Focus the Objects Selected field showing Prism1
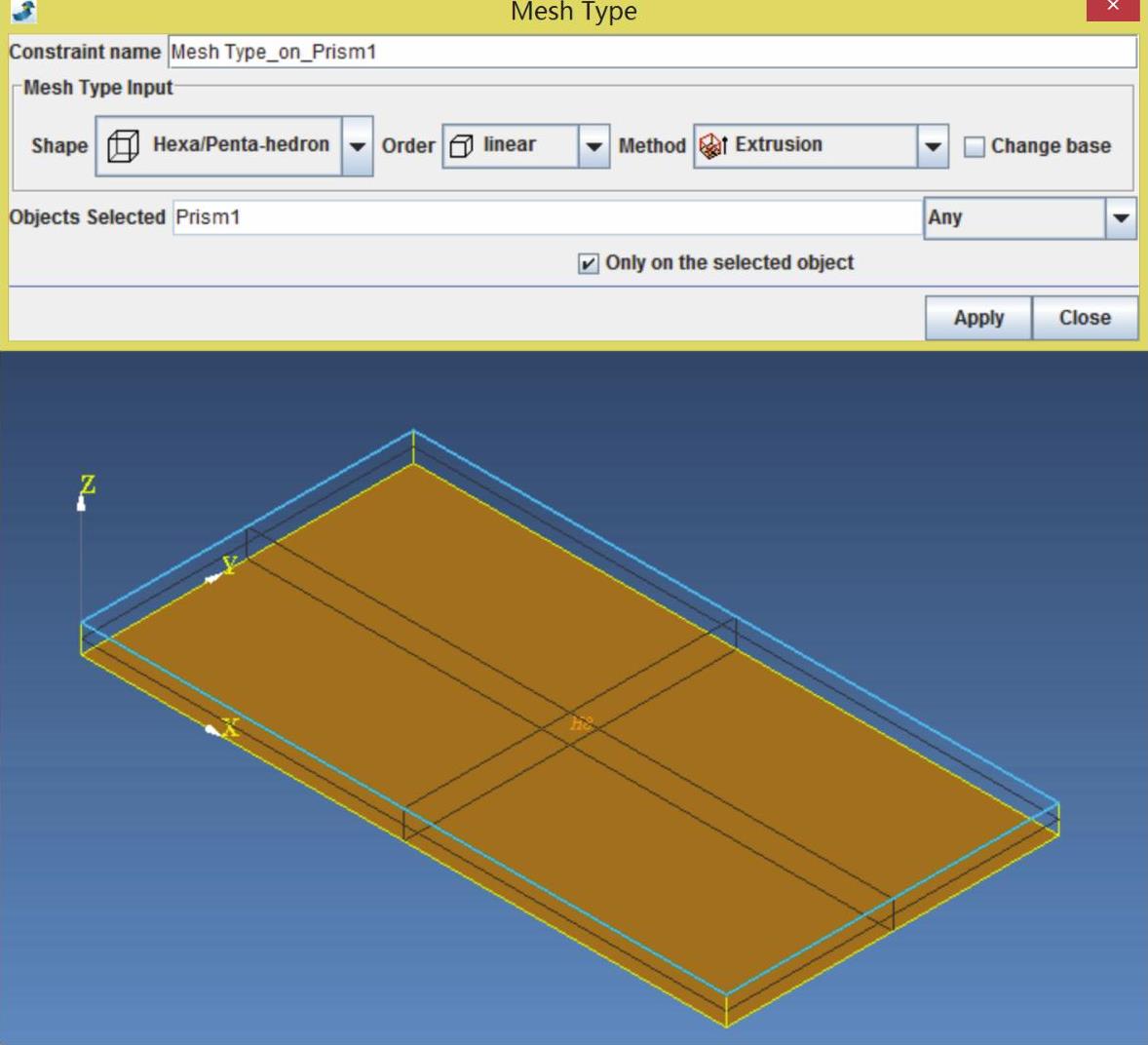This screenshot has width=1148, height=1045. coord(546,217)
